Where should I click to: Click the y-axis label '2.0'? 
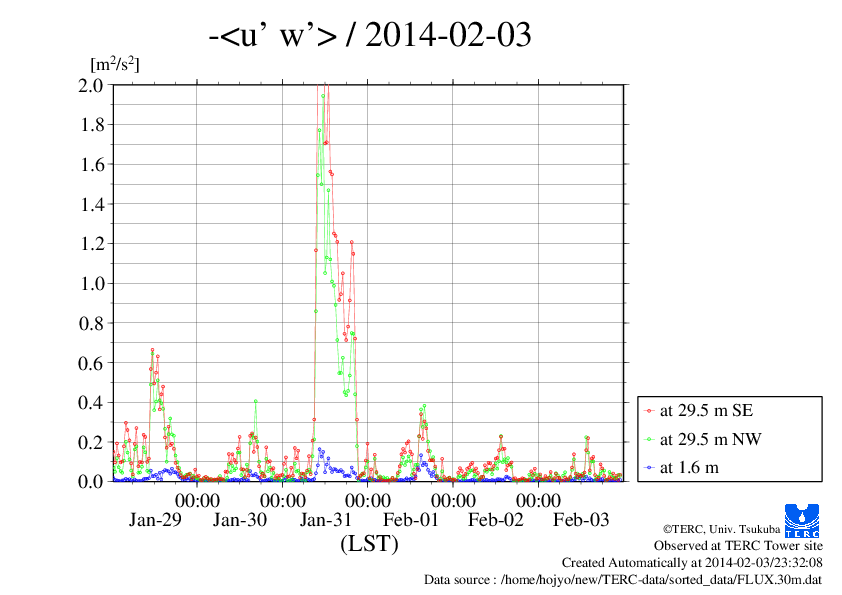91,85
